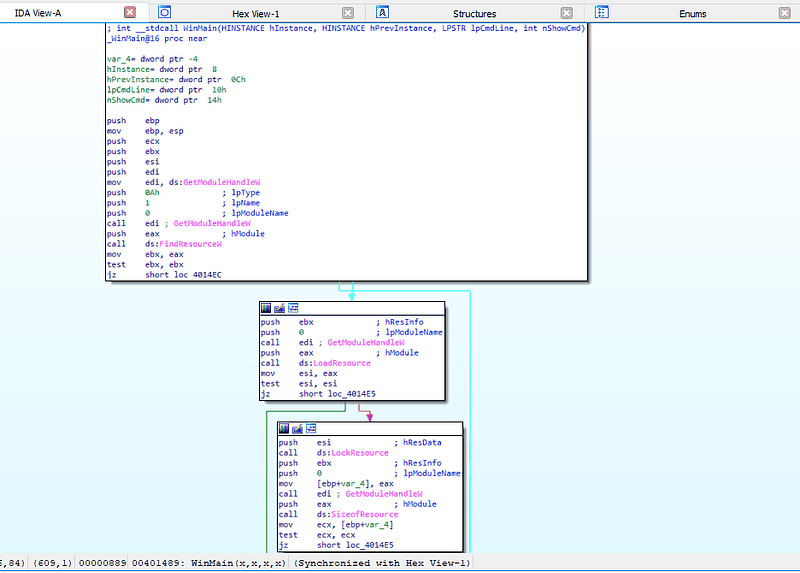Viewport: 800px width, 573px height.
Task: Set node color on the LoadResource block
Action: pos(266,308)
